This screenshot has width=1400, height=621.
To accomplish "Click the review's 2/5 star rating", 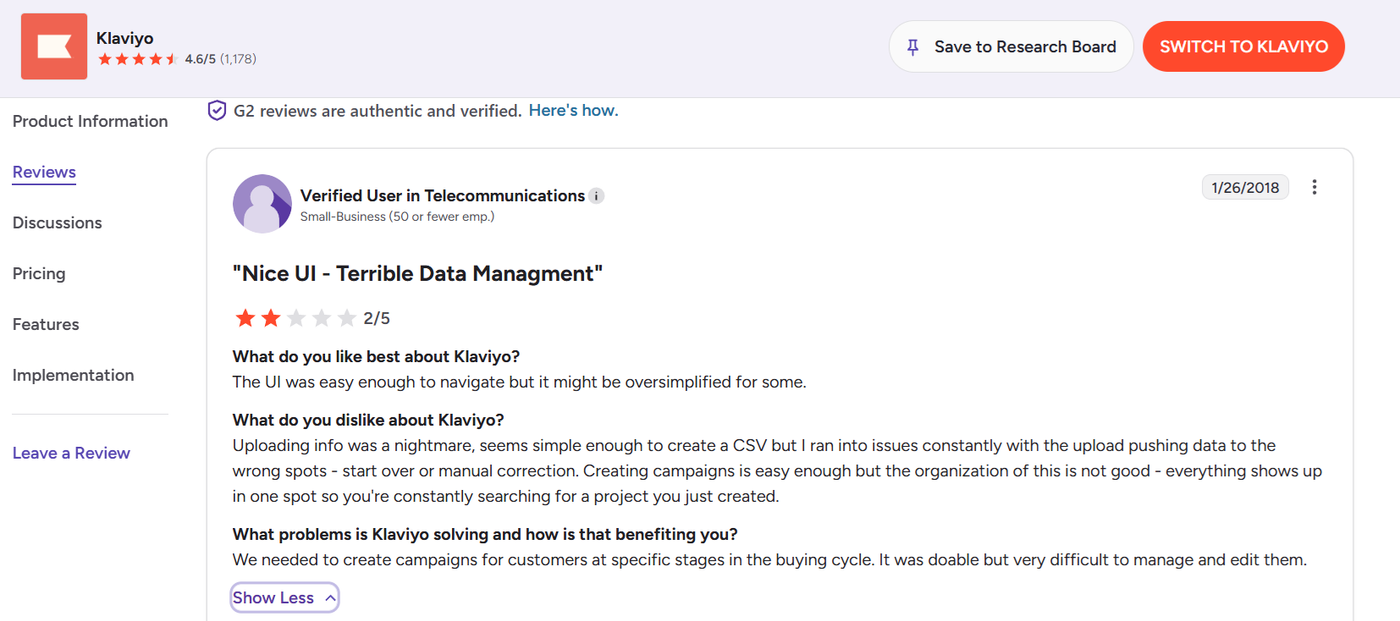I will click(311, 319).
